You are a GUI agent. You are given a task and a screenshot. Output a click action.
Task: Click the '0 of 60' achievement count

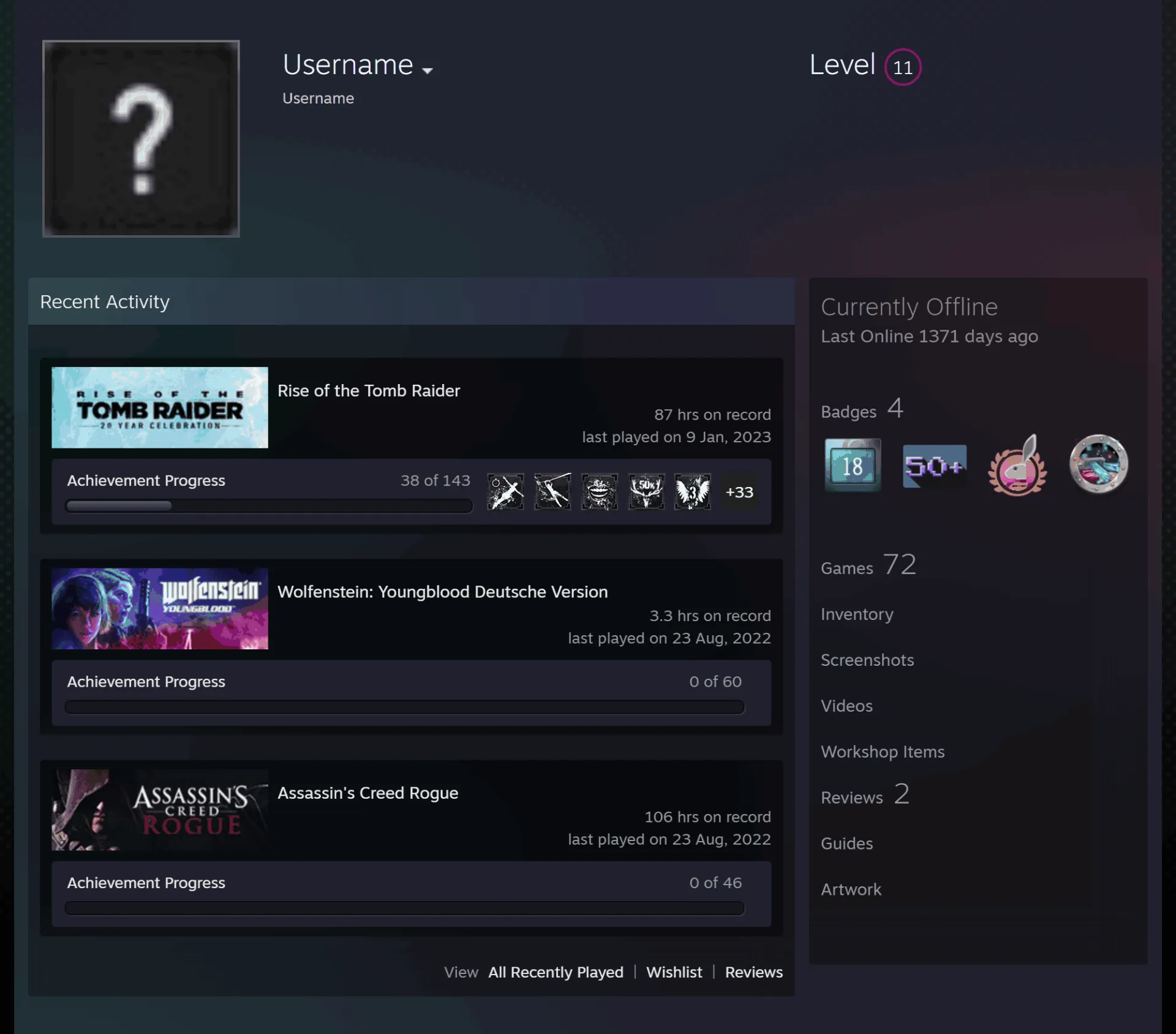pos(715,682)
